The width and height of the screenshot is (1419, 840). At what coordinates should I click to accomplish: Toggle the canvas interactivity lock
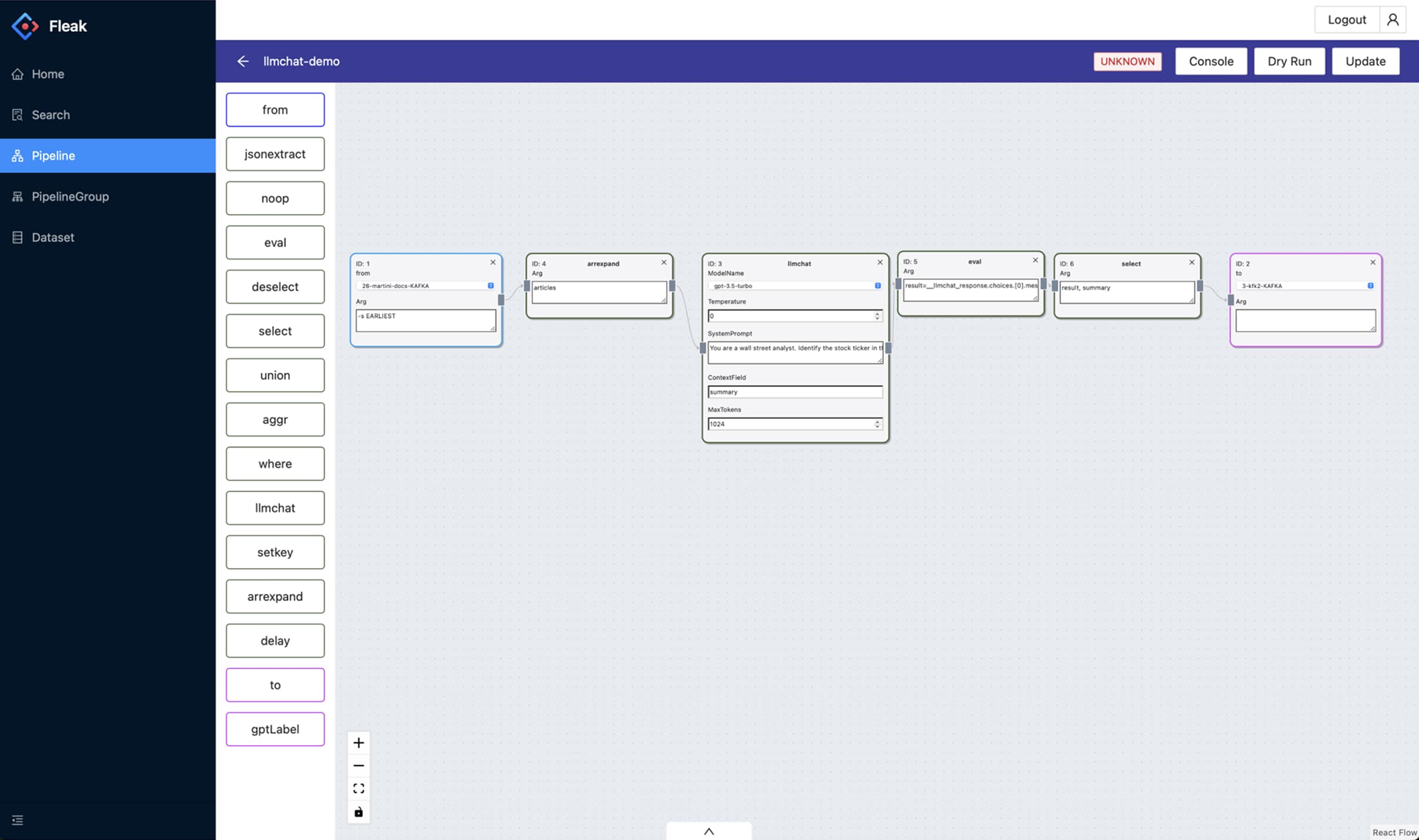[x=358, y=812]
